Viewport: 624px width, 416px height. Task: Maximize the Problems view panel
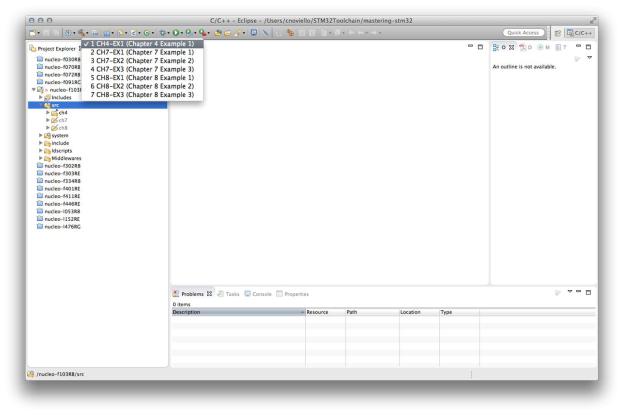coord(588,293)
